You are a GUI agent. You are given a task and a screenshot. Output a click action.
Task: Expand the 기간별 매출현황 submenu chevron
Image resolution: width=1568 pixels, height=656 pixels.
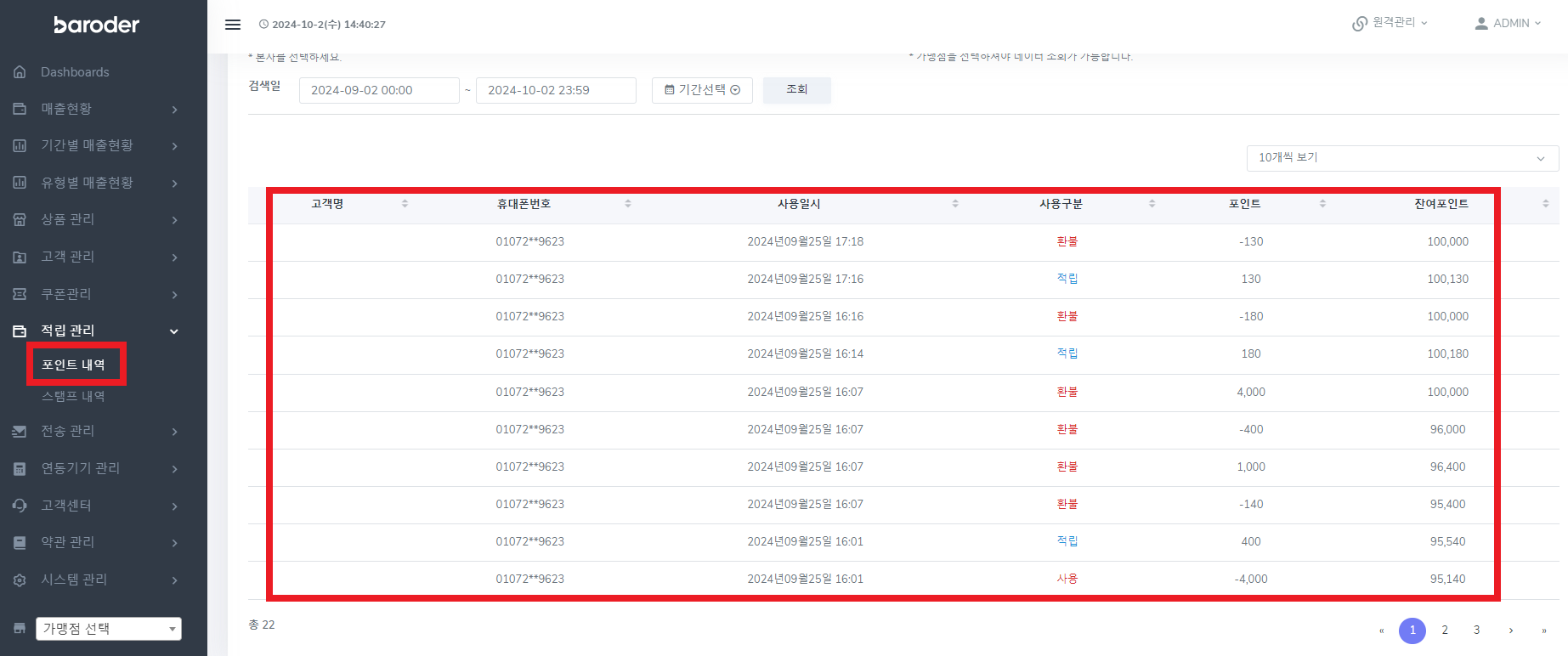tap(174, 146)
